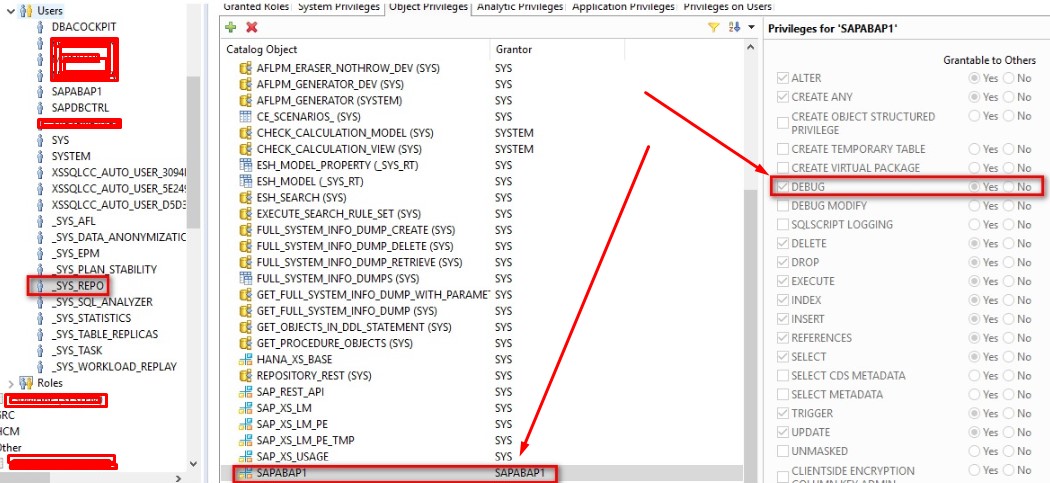Toggle the DEBUG privilege checkbox

click(783, 187)
